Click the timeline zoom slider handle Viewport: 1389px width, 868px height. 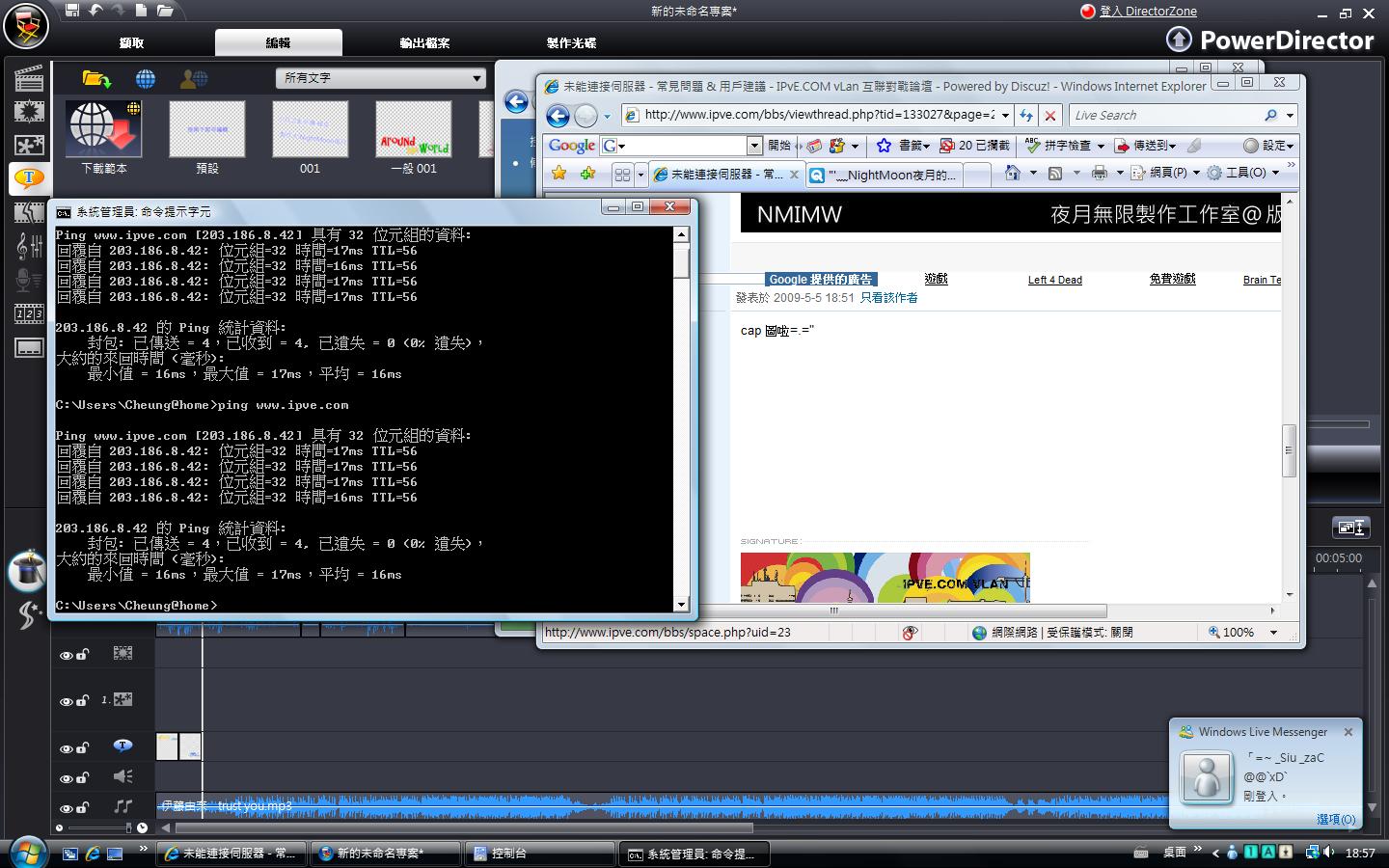click(128, 827)
